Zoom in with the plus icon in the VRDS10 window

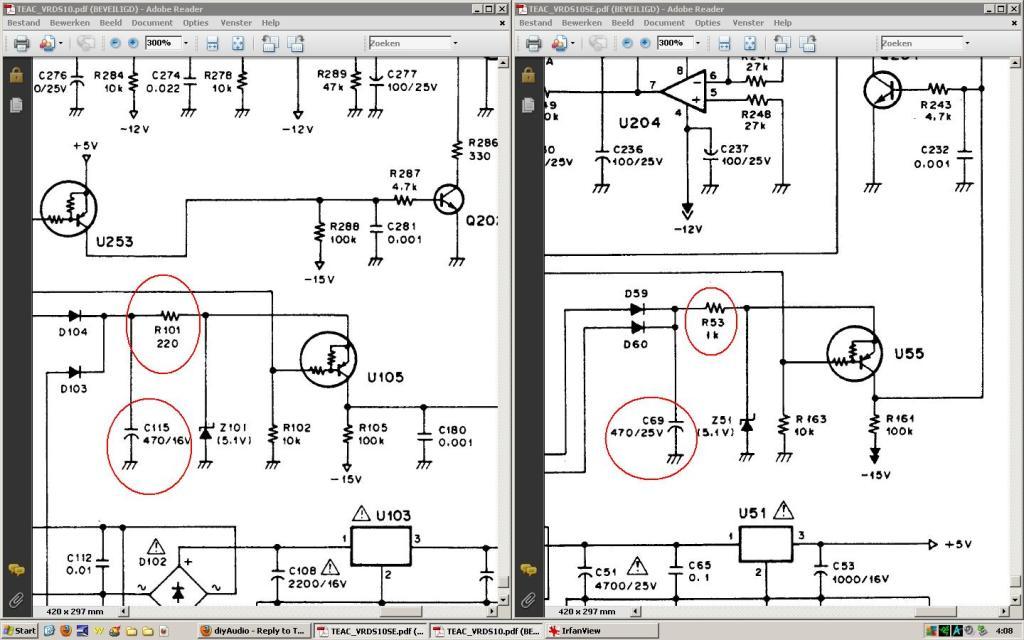click(x=133, y=43)
